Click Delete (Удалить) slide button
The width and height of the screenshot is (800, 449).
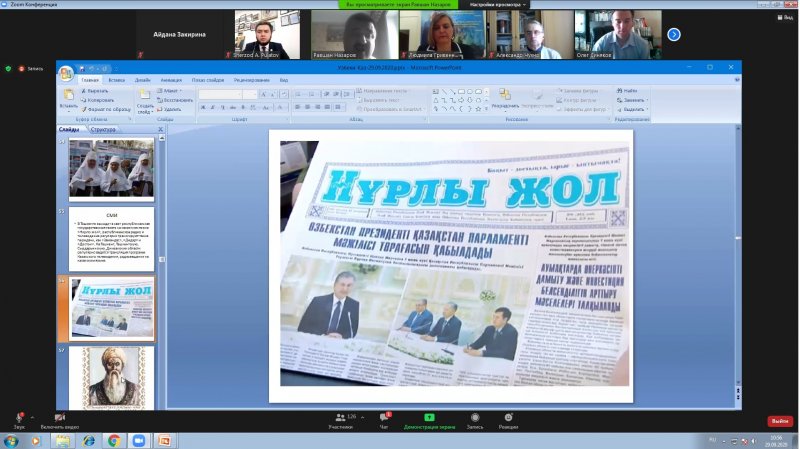point(169,109)
